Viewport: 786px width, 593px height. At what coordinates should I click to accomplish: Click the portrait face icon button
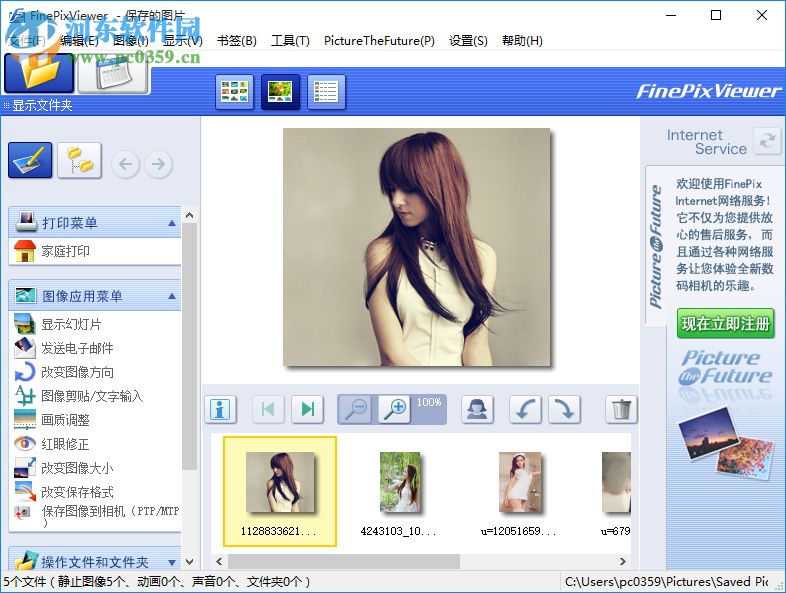coord(477,409)
